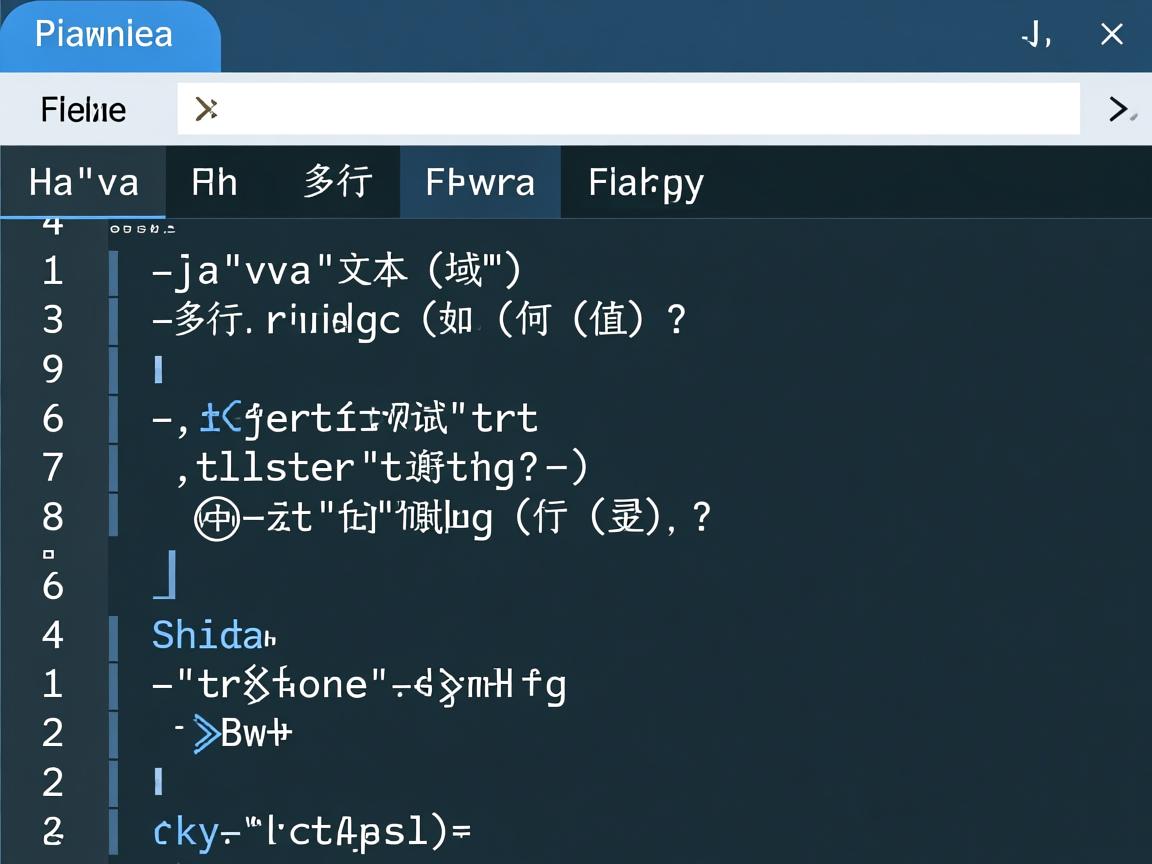1152x864 pixels.
Task: Open the Rh tab
Action: pyautogui.click(x=214, y=183)
